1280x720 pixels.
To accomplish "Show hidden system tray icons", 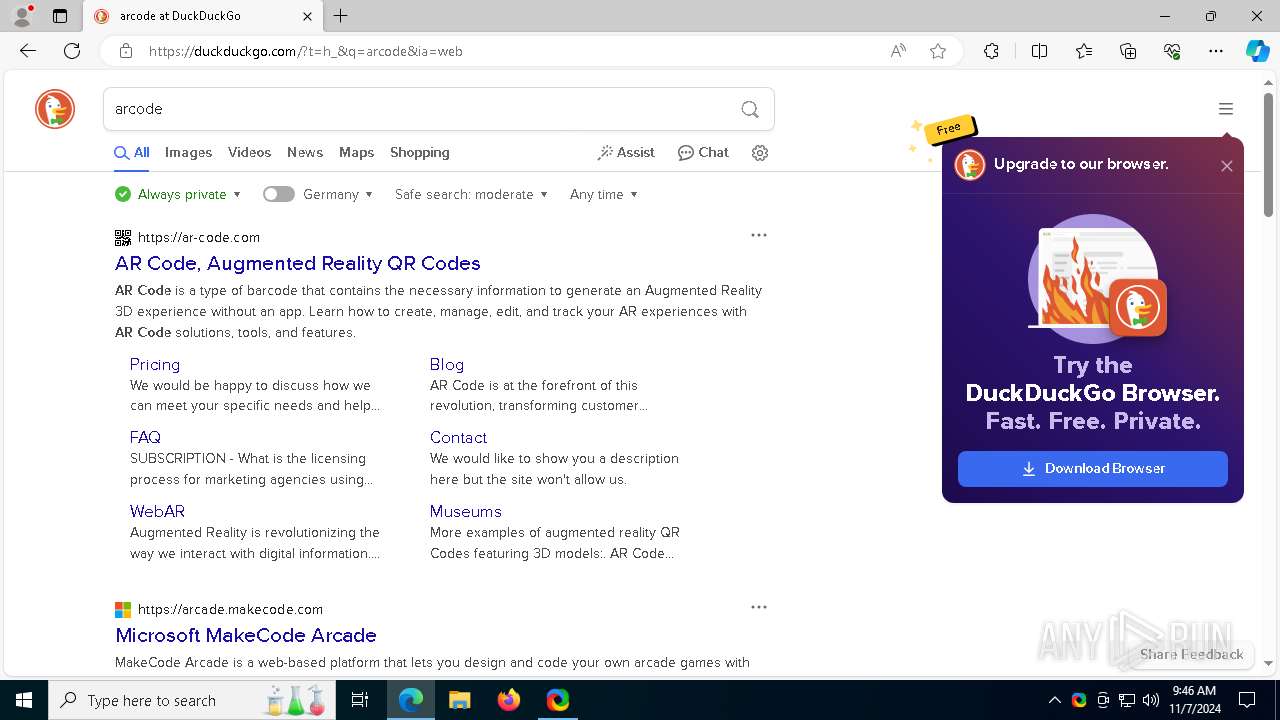I will 1054,700.
